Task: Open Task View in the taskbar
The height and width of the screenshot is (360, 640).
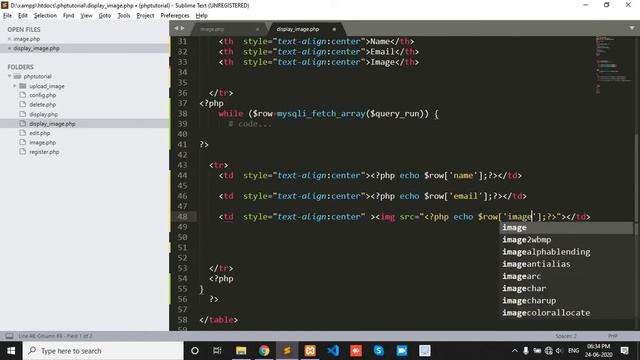Action: 217,351
